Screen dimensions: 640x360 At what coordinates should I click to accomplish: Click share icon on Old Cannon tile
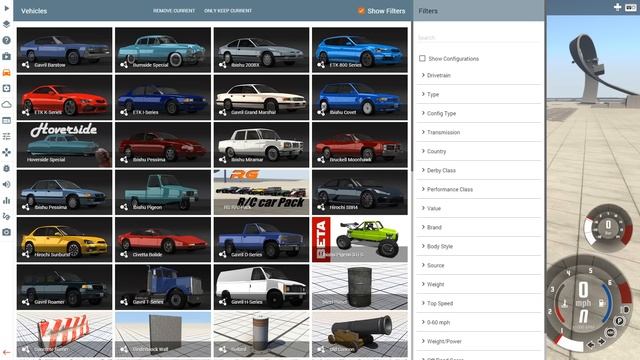[321, 349]
